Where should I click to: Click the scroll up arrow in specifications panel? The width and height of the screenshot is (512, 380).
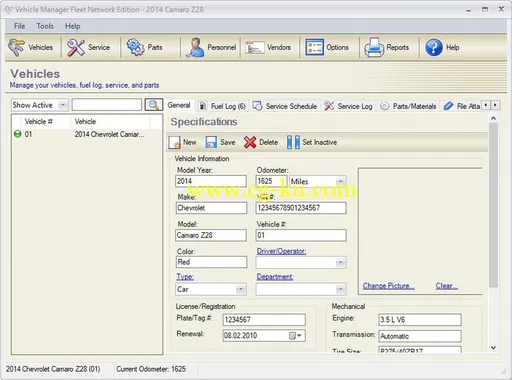pos(494,118)
